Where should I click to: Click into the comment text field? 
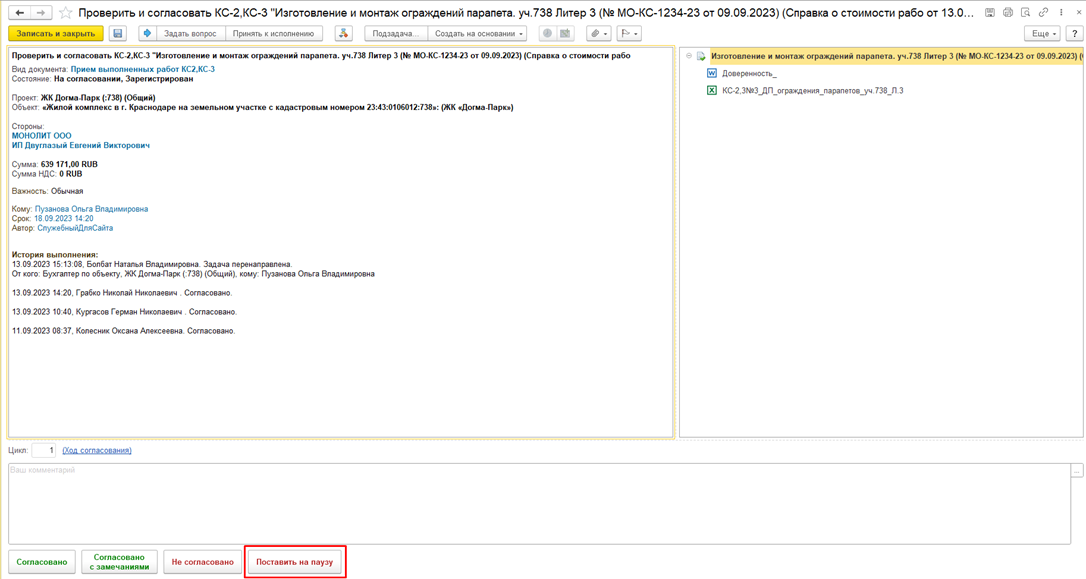click(538, 503)
